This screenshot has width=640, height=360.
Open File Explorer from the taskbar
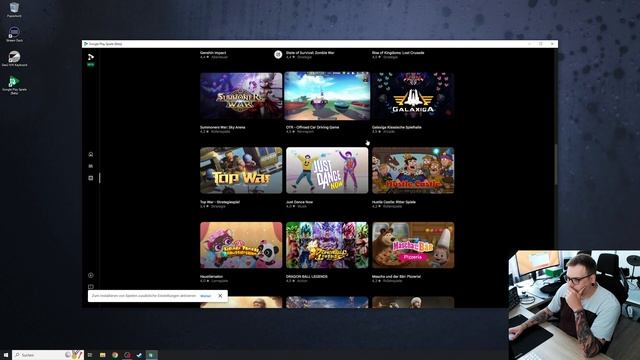(x=102, y=355)
